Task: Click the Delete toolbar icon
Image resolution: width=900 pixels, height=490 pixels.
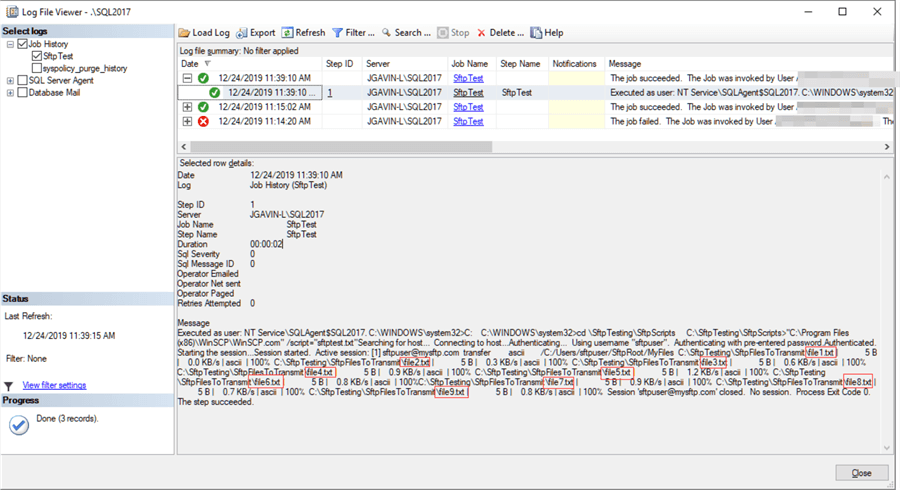Action: (x=482, y=32)
